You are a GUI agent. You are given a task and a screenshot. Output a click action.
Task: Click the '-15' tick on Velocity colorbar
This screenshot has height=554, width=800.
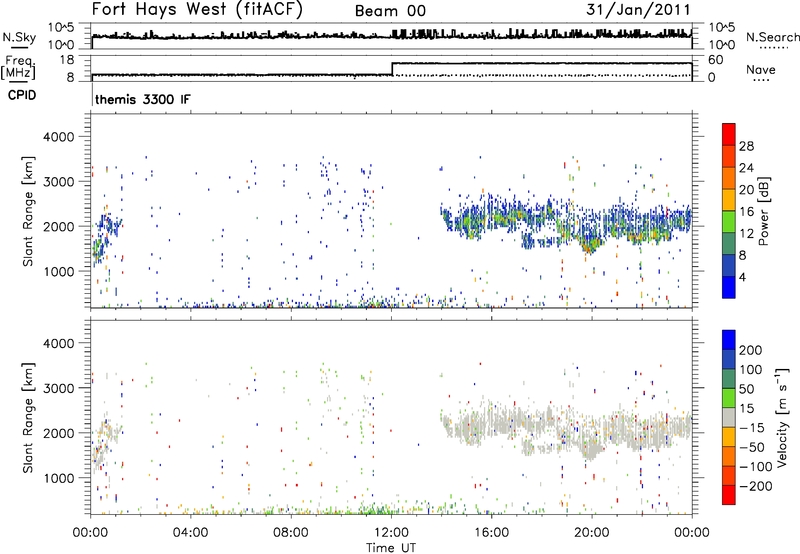click(751, 427)
